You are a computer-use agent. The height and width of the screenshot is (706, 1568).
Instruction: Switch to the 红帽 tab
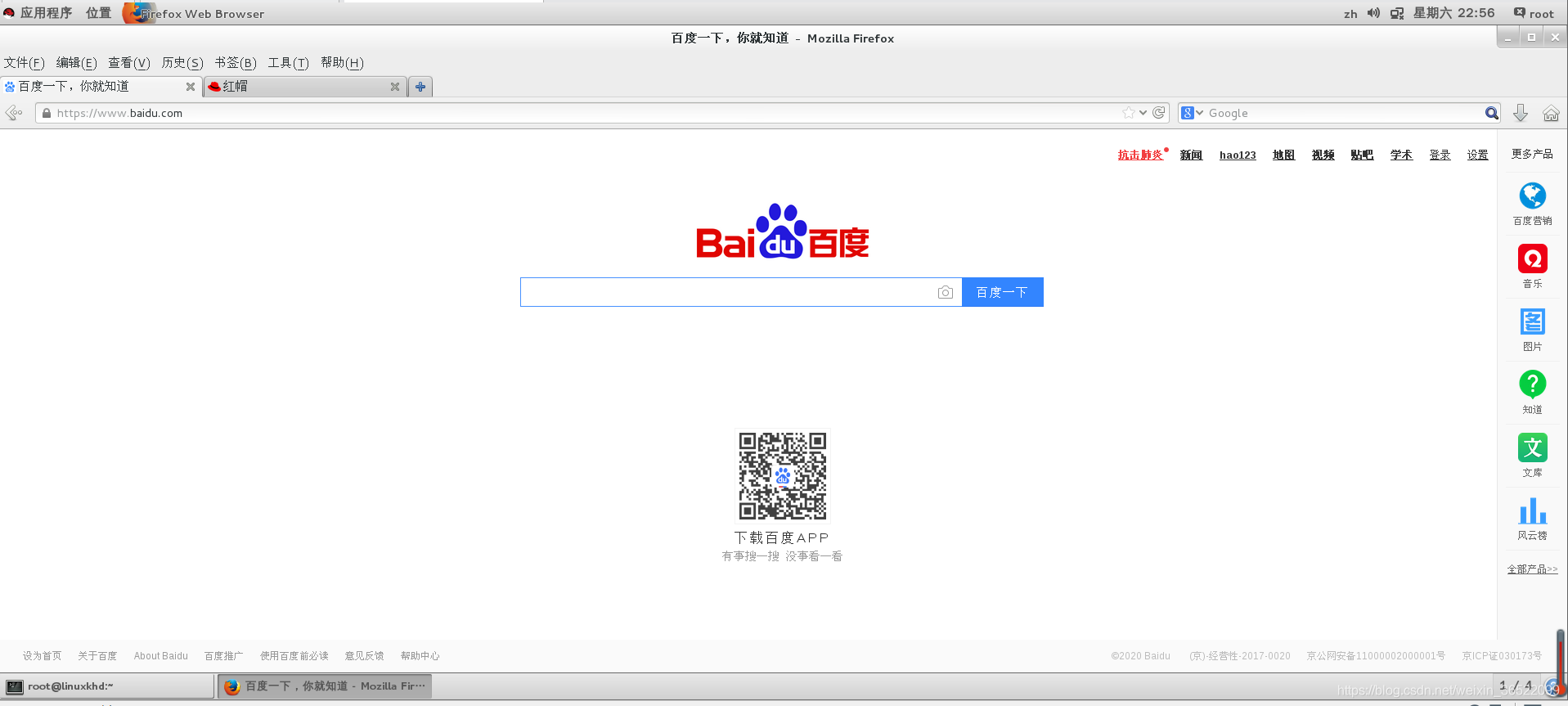point(305,87)
